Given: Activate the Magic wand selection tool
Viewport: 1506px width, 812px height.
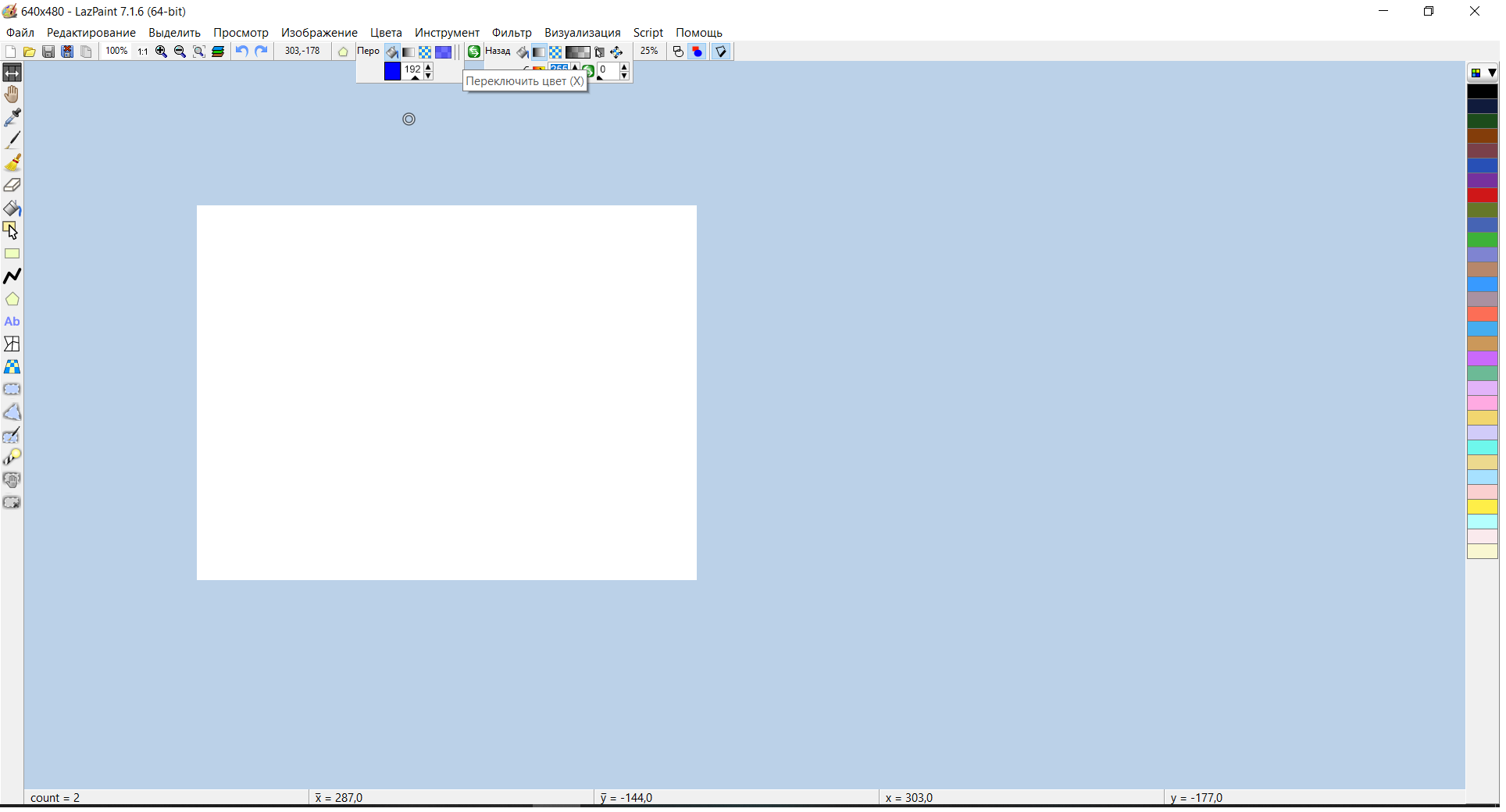Looking at the screenshot, I should point(12,458).
